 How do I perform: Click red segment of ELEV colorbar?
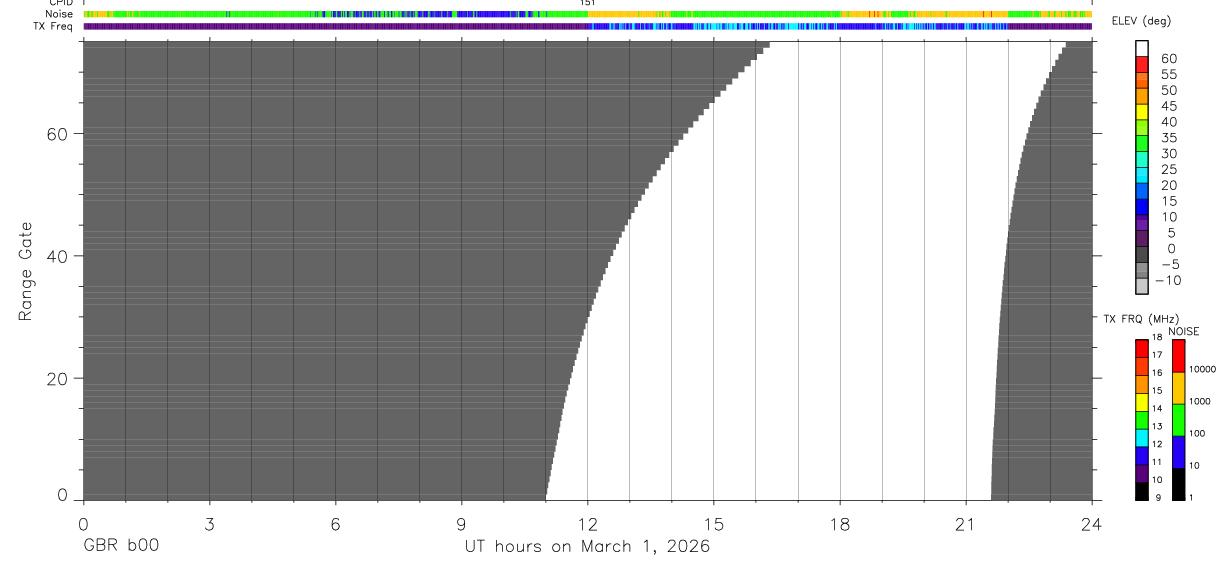(1142, 67)
